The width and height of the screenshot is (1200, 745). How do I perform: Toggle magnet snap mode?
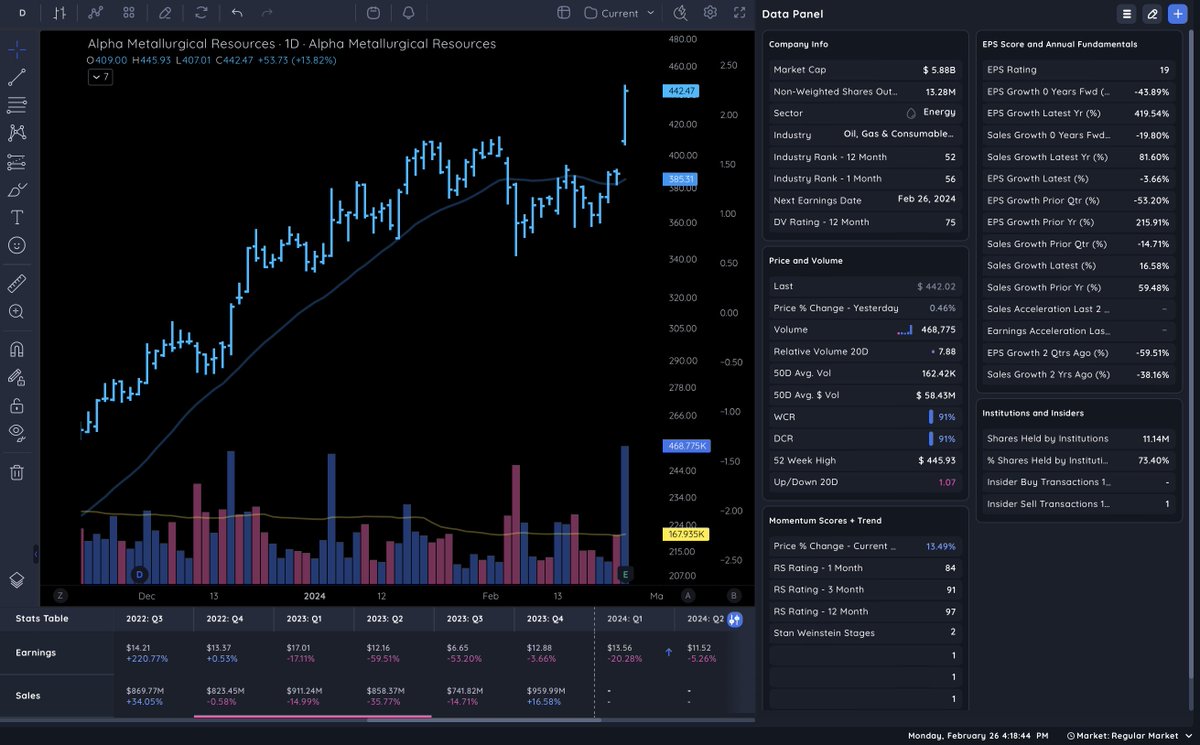click(17, 350)
